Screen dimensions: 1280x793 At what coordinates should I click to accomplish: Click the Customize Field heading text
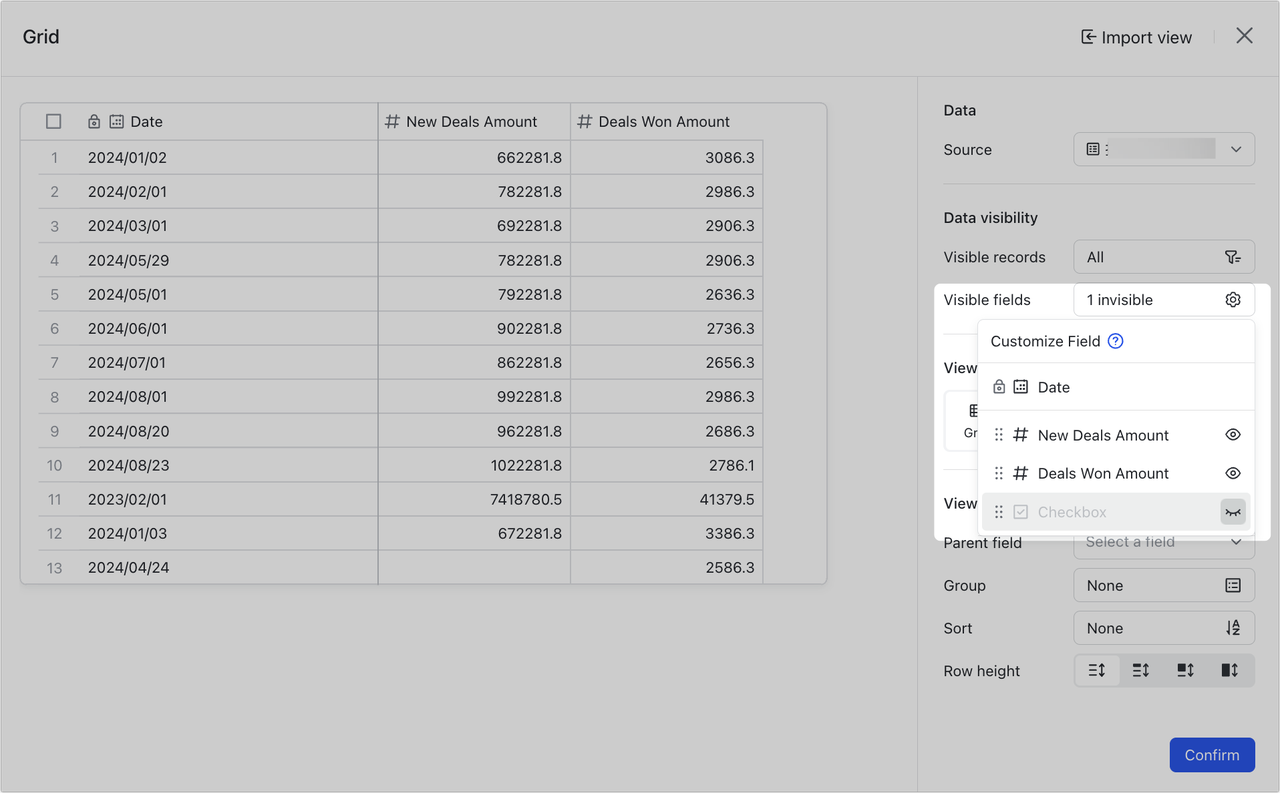(1045, 341)
